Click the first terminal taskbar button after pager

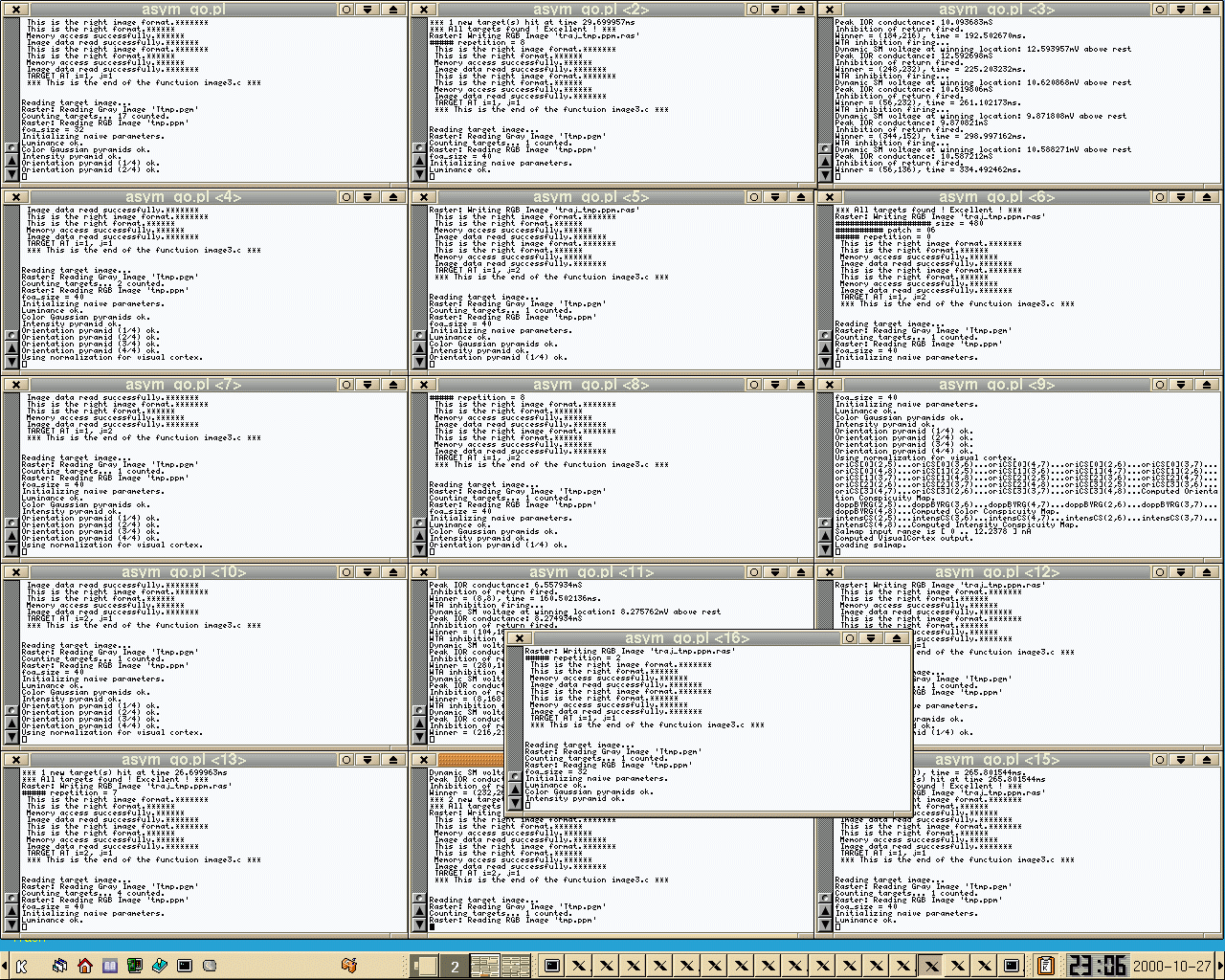(552, 966)
